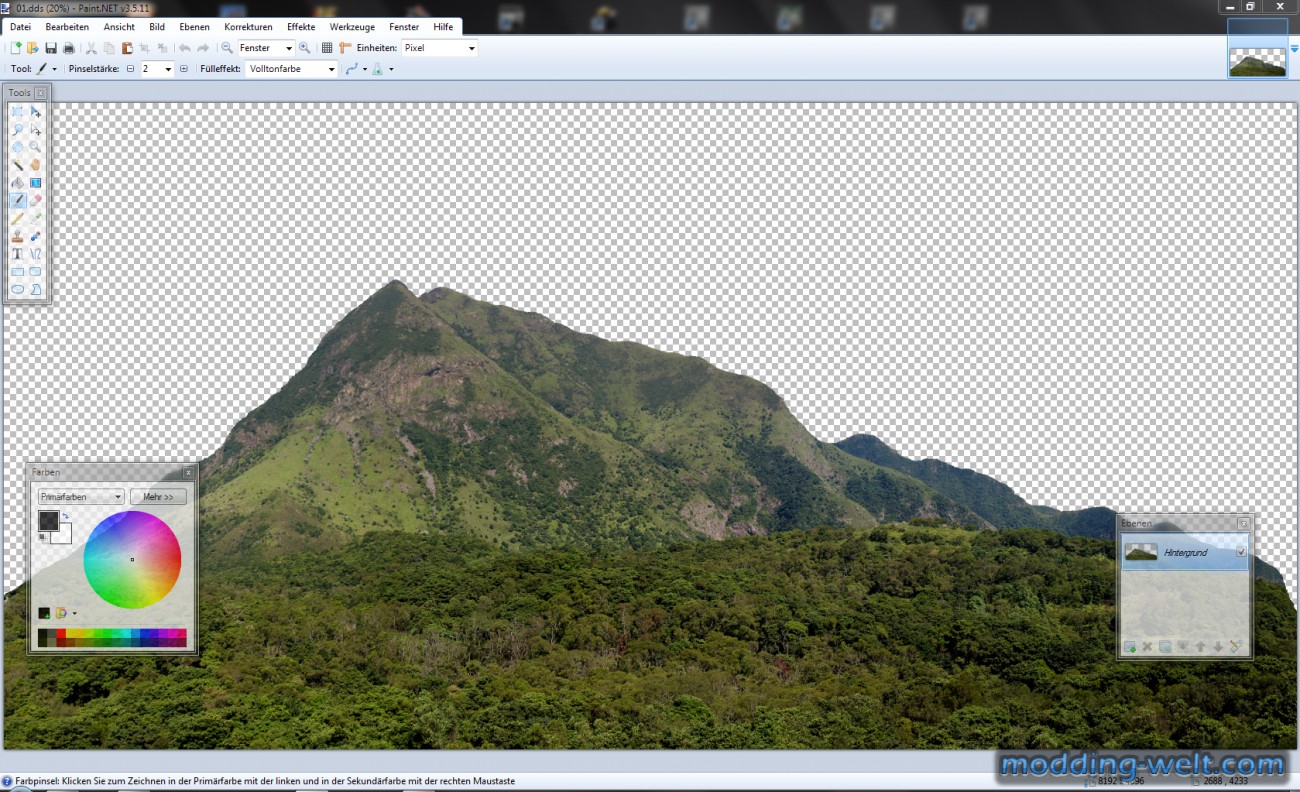Zoom out with the magnifier minus icon
This screenshot has width=1300, height=792.
(227, 48)
